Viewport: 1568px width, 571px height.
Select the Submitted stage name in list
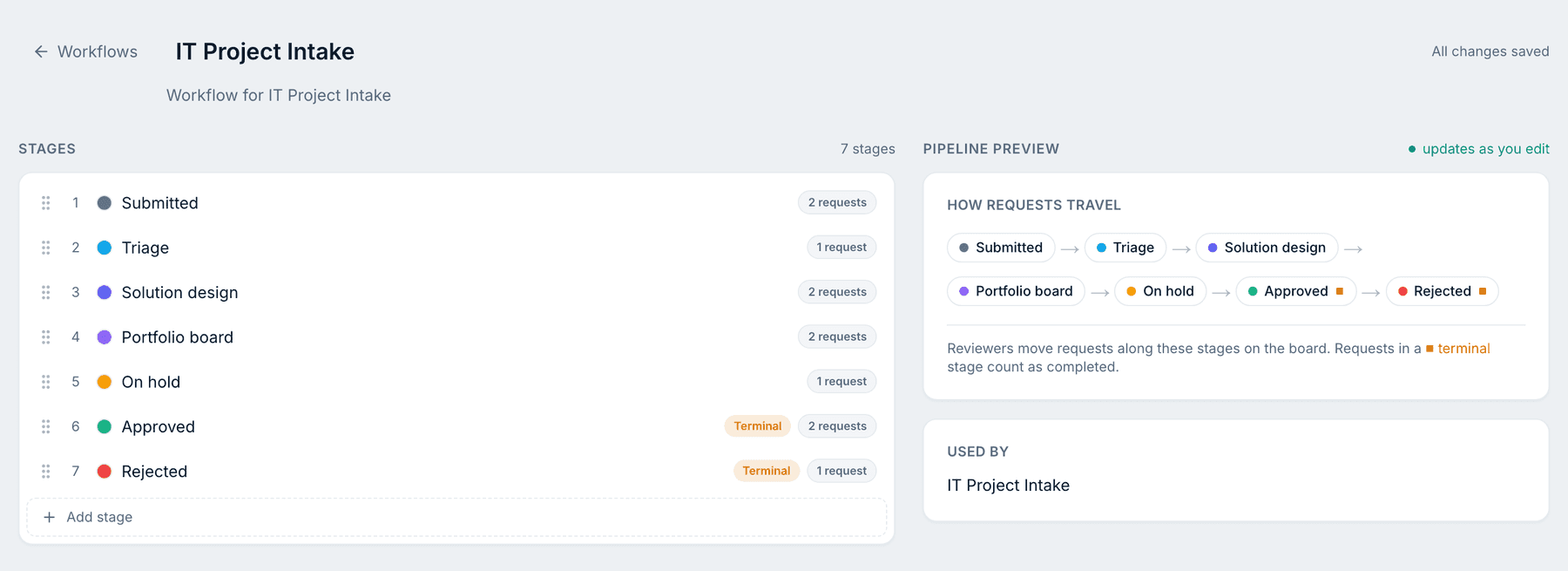coord(160,203)
